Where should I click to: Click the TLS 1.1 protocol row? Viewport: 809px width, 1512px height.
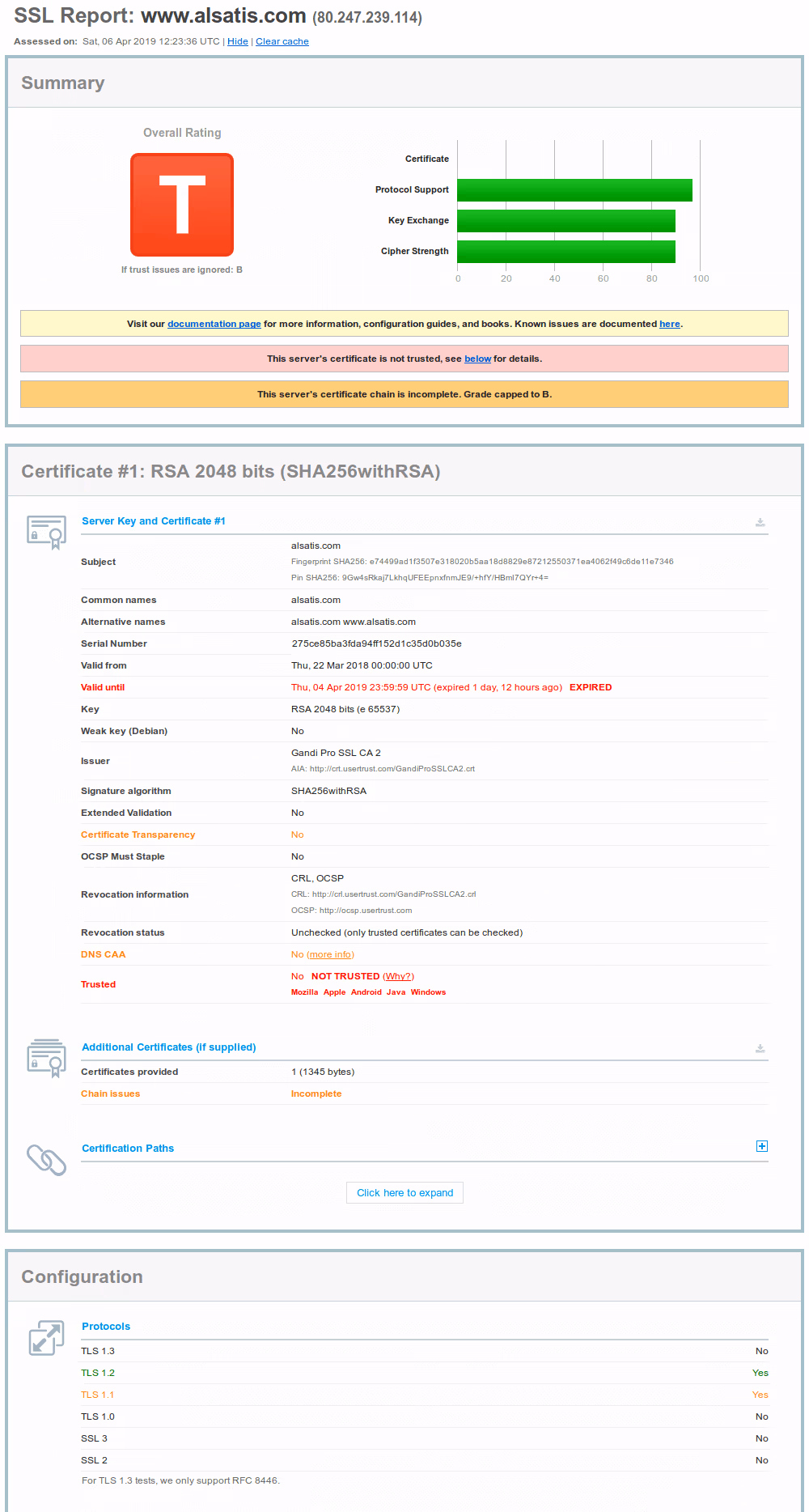point(425,1395)
